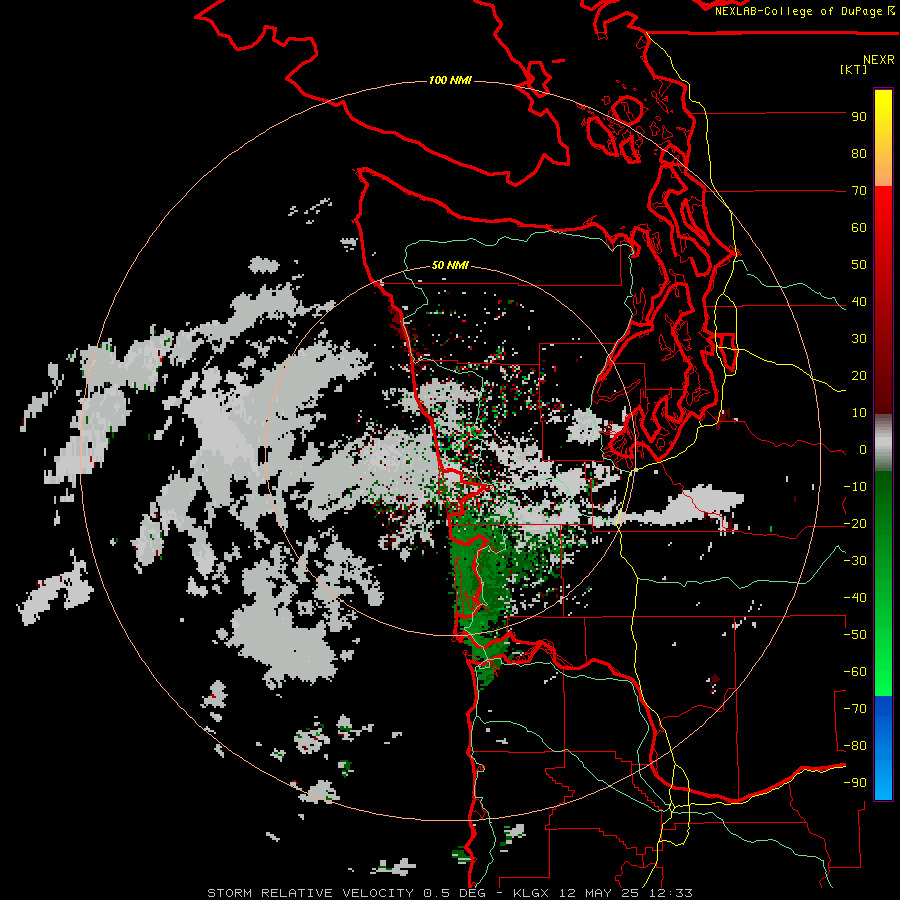The width and height of the screenshot is (900, 900).
Task: Click the "-10" scale label
Action: coord(855,487)
